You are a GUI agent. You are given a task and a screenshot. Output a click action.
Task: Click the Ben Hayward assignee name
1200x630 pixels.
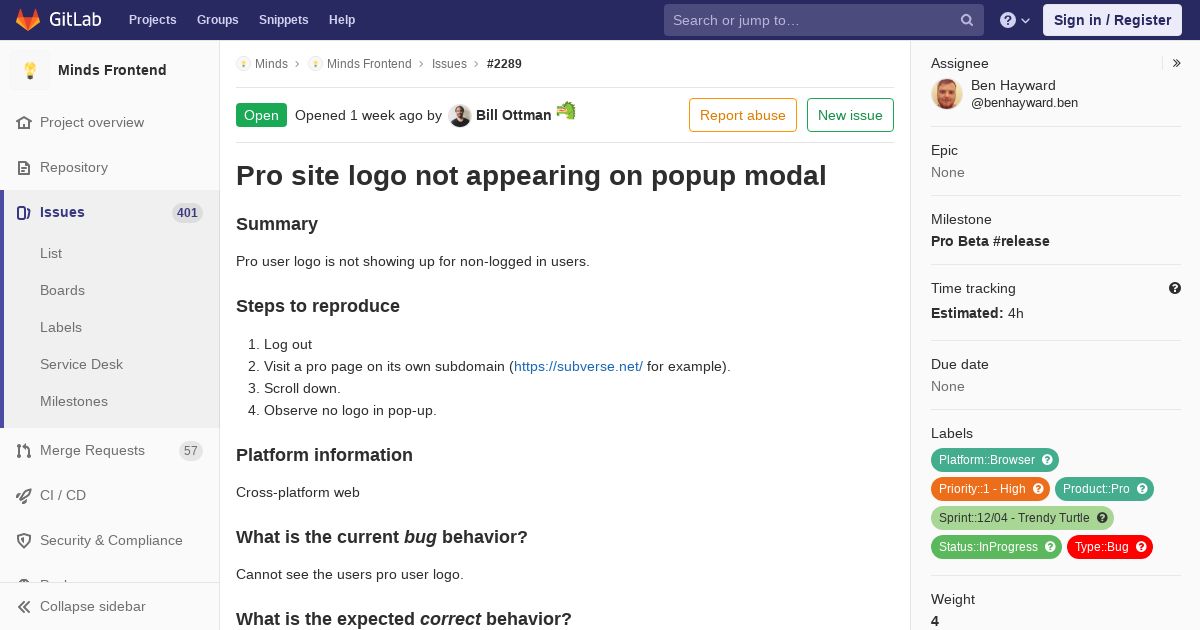[x=1013, y=85]
